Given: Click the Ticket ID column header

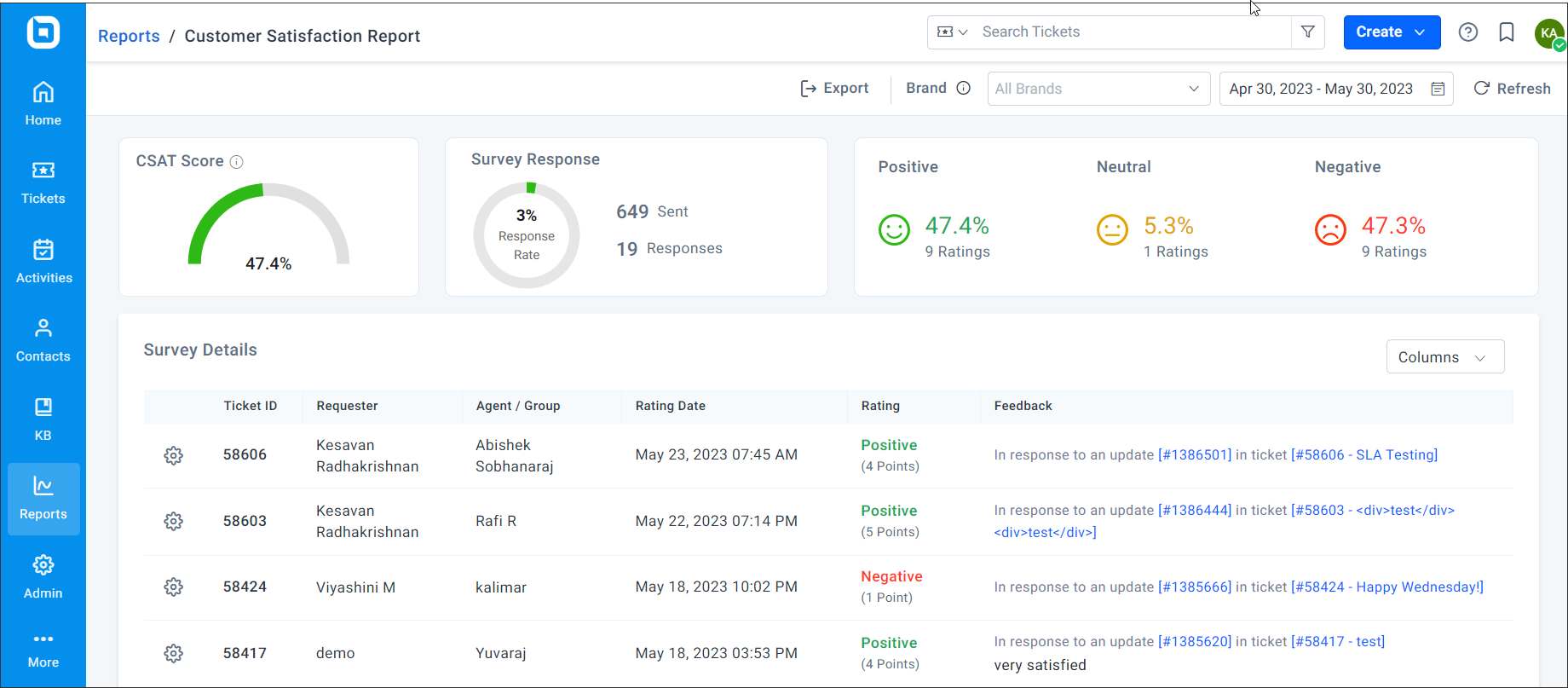Looking at the screenshot, I should 251,406.
